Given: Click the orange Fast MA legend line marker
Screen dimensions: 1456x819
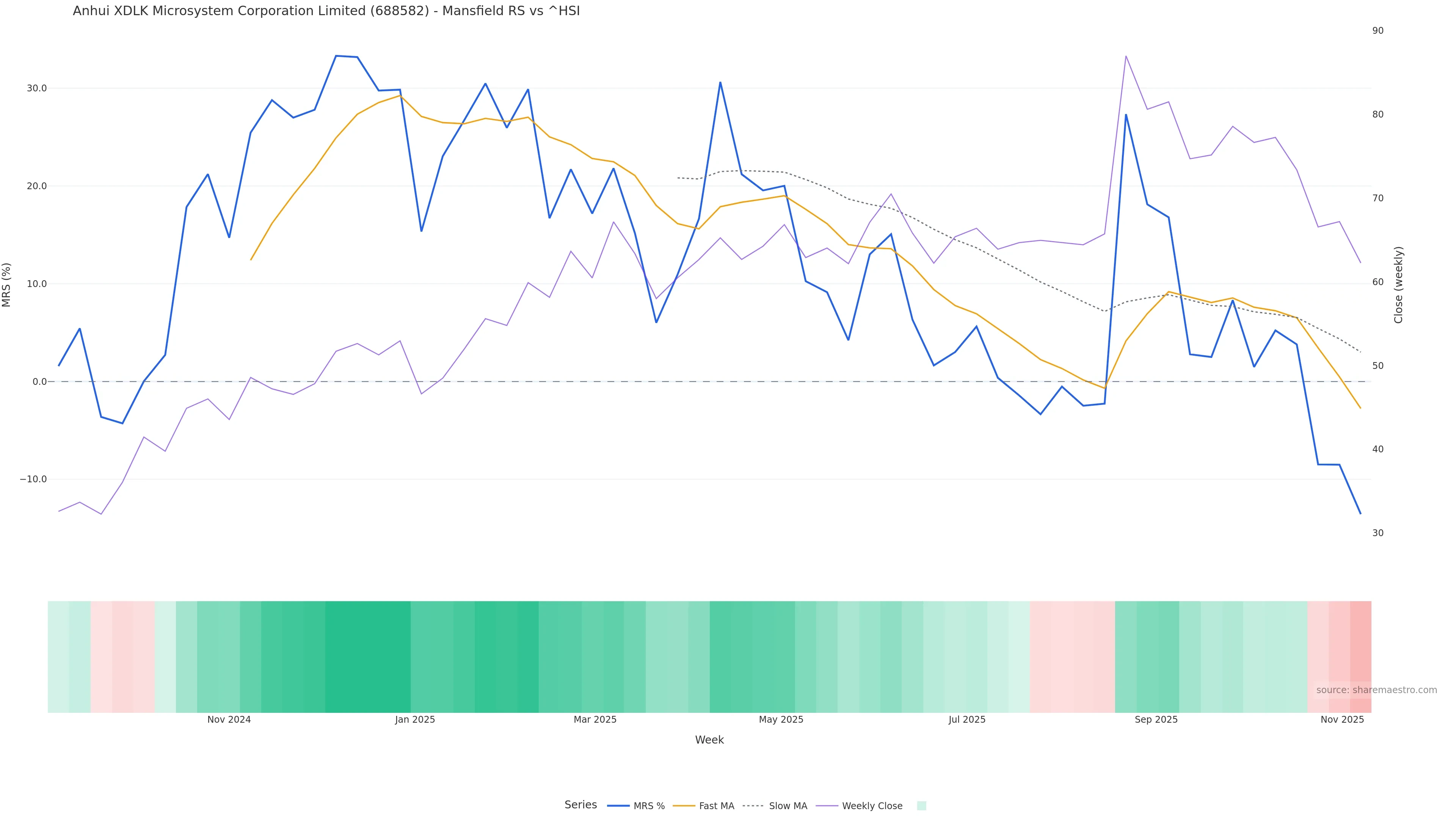Looking at the screenshot, I should (684, 806).
